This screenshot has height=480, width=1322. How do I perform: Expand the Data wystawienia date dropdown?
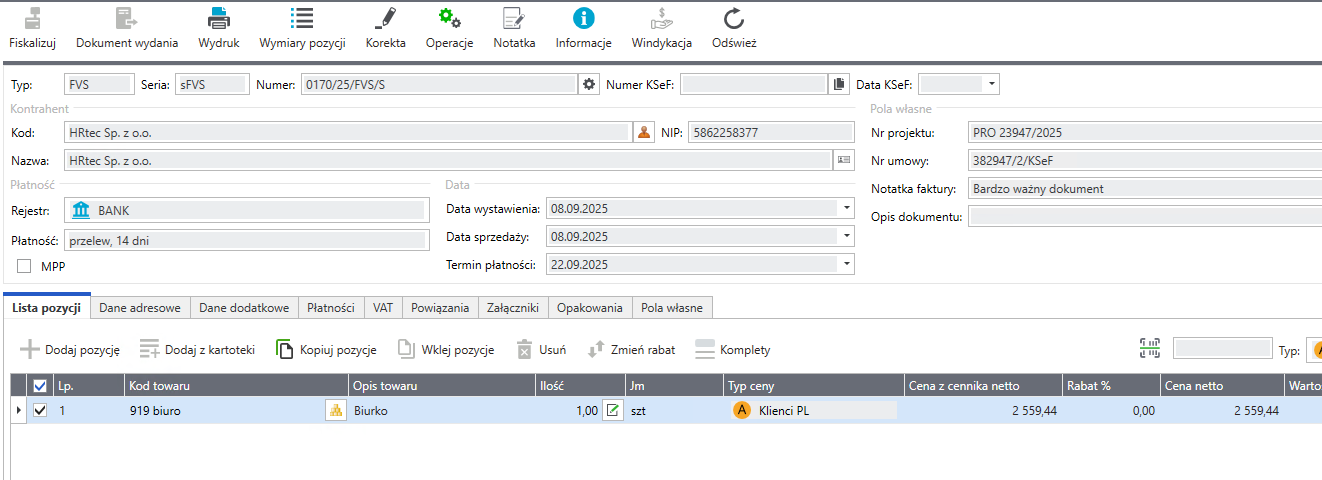(x=847, y=209)
